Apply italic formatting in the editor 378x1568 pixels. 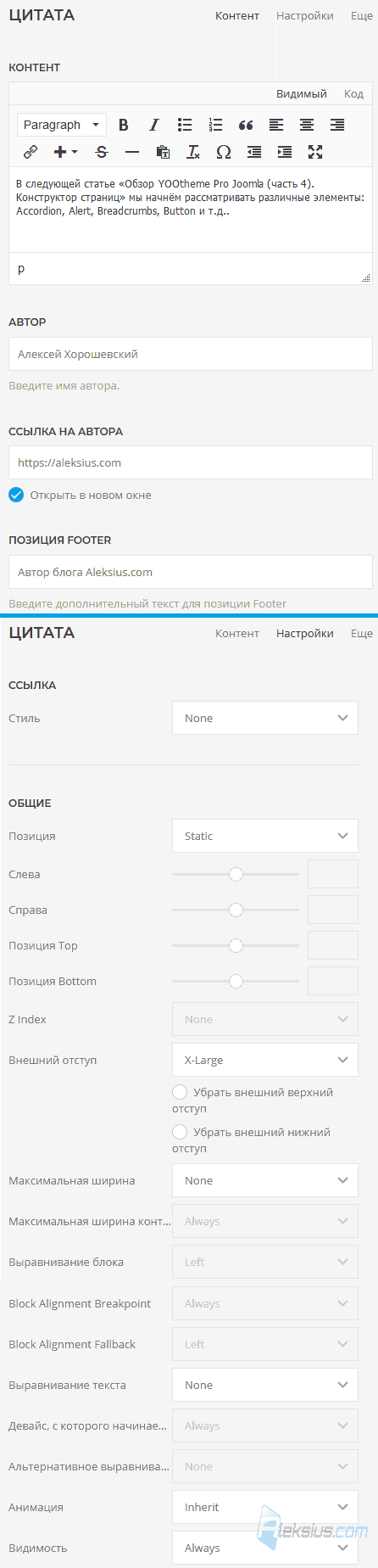pyautogui.click(x=154, y=125)
